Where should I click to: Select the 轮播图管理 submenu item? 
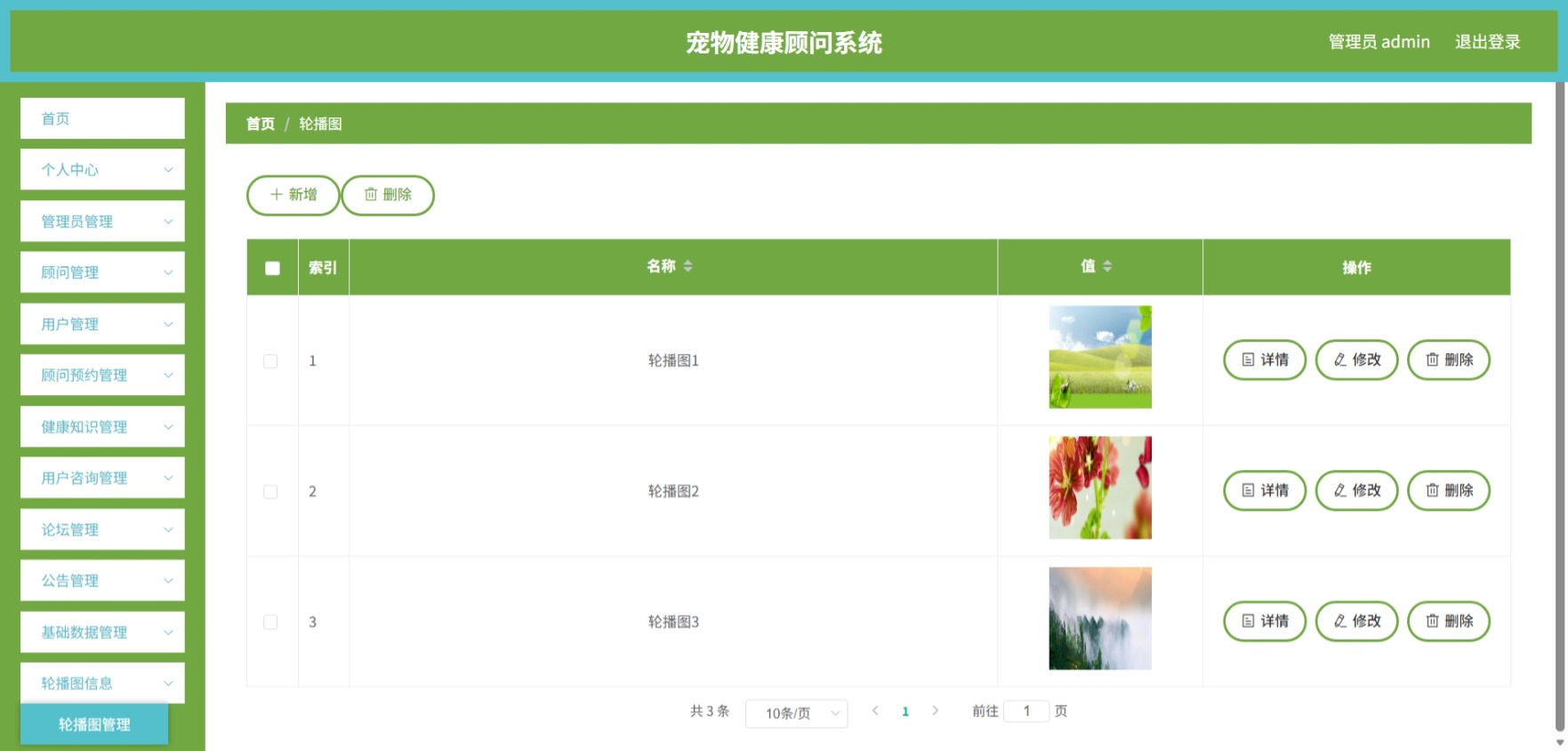pos(94,724)
